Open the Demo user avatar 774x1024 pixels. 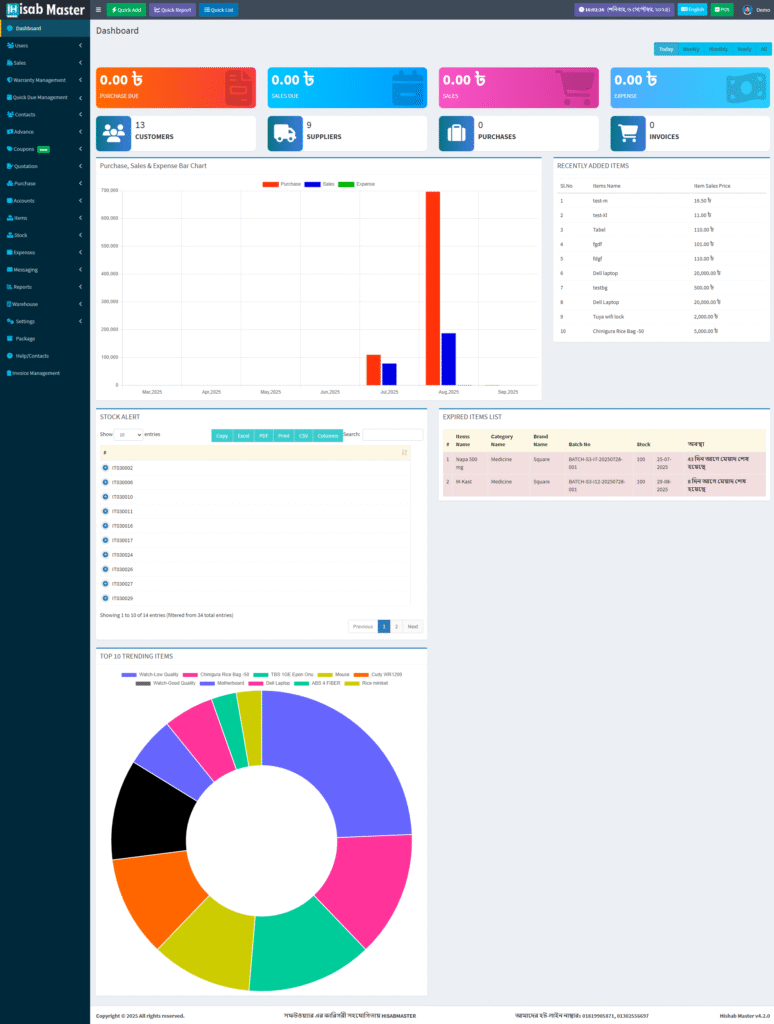747,10
